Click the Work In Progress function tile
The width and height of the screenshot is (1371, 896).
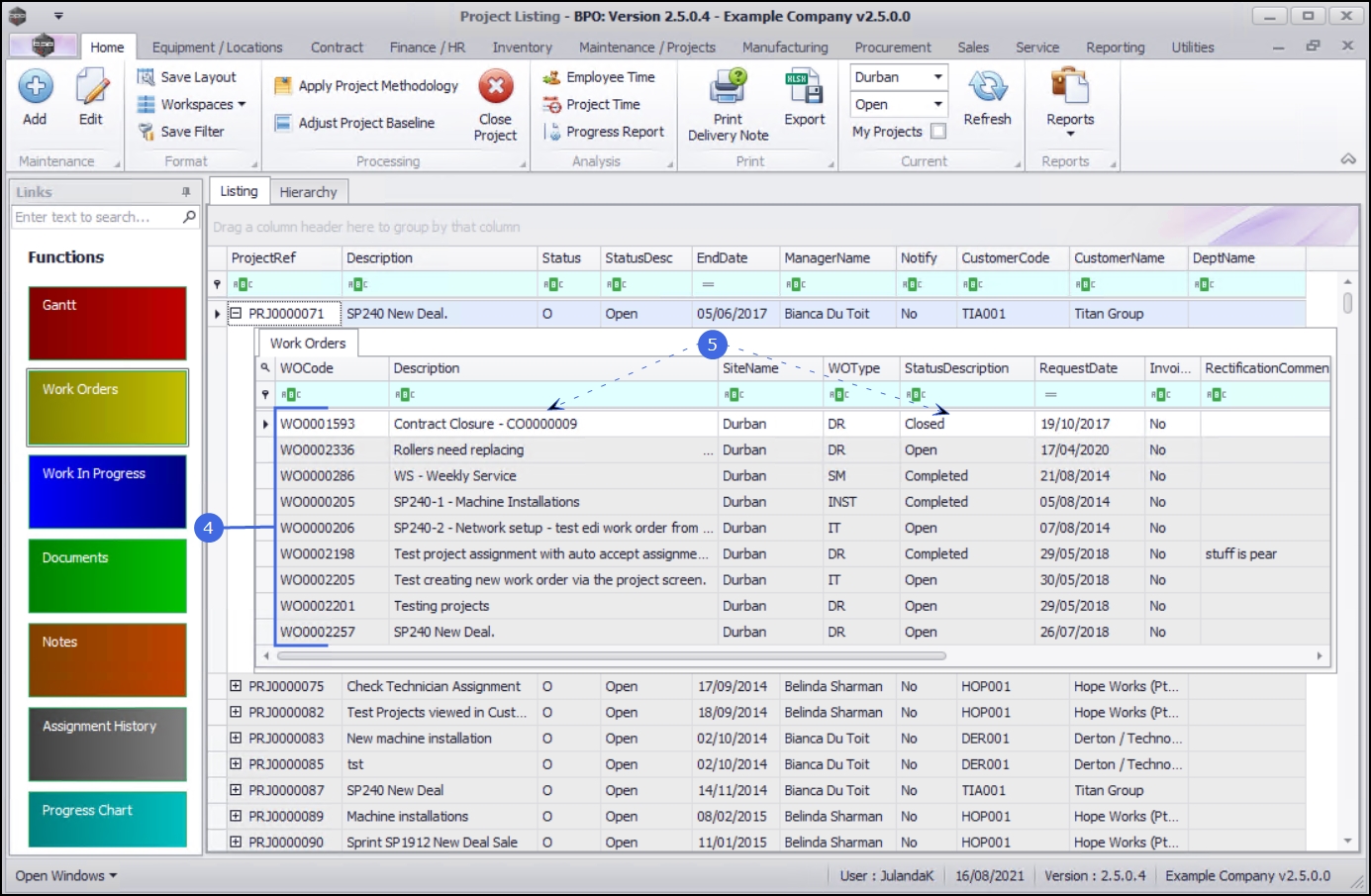click(x=107, y=492)
